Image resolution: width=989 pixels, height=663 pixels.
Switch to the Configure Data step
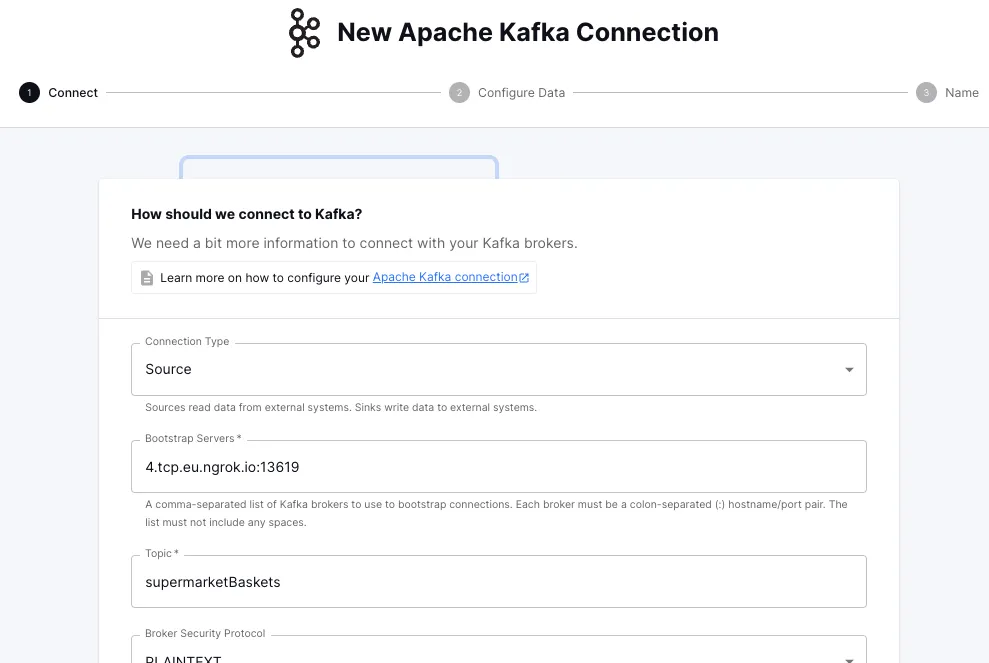521,93
